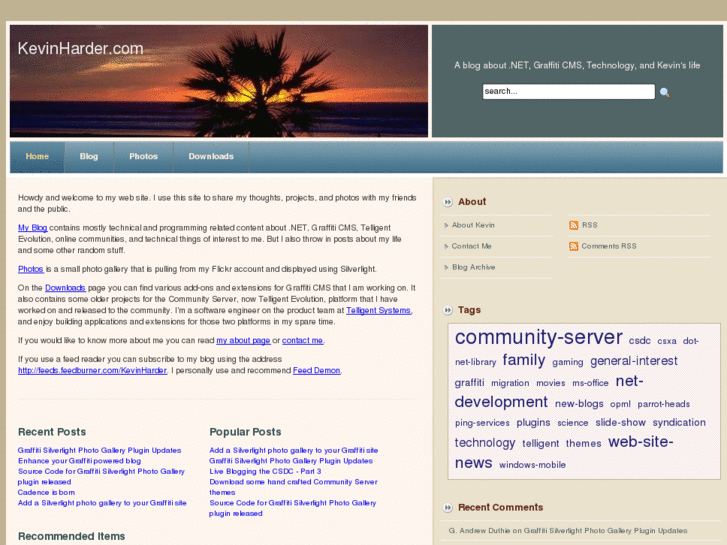Viewport: 727px width, 545px height.
Task: Select the general-interest tag
Action: point(634,361)
